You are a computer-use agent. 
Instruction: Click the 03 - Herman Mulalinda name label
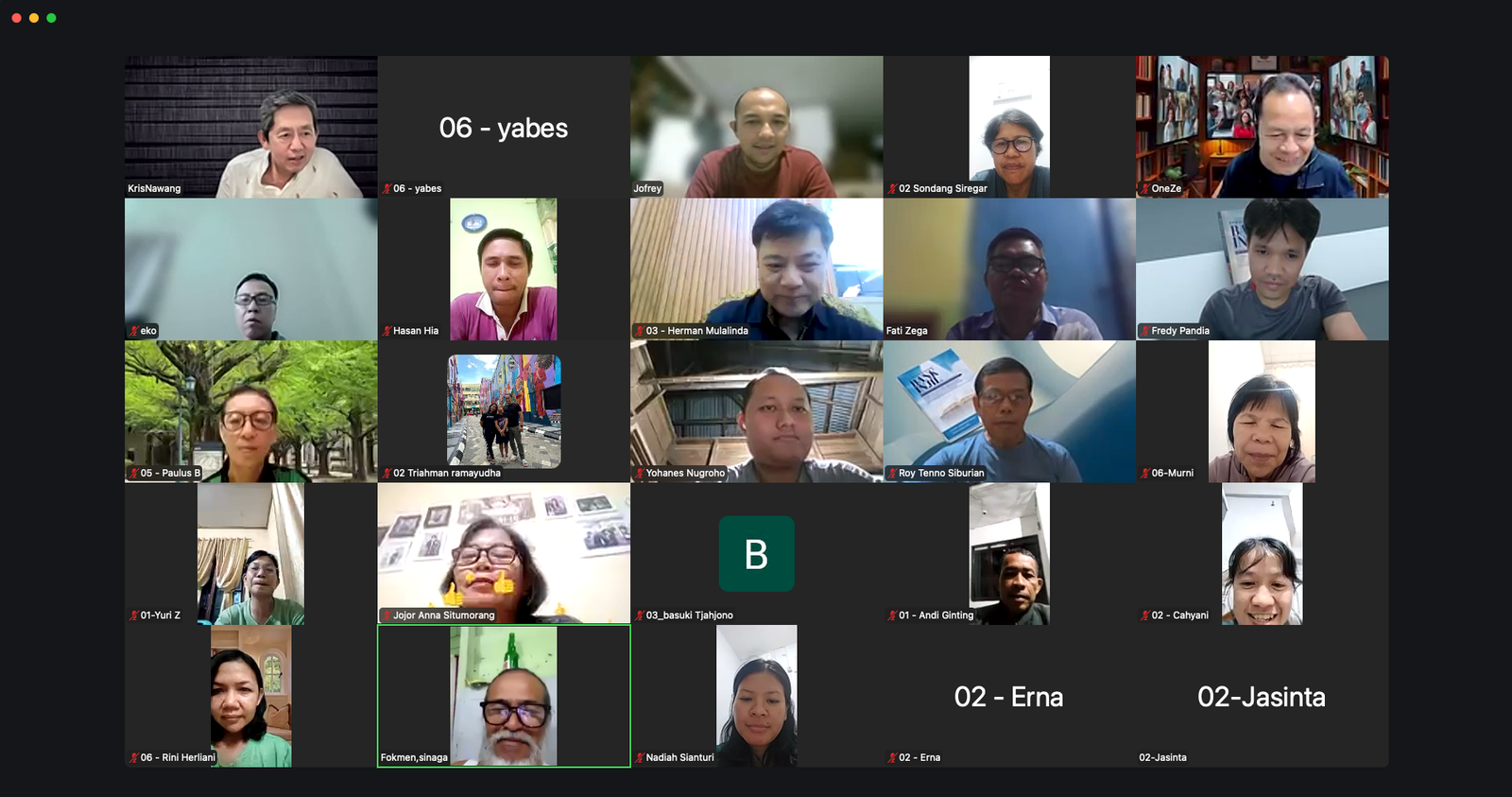click(697, 331)
